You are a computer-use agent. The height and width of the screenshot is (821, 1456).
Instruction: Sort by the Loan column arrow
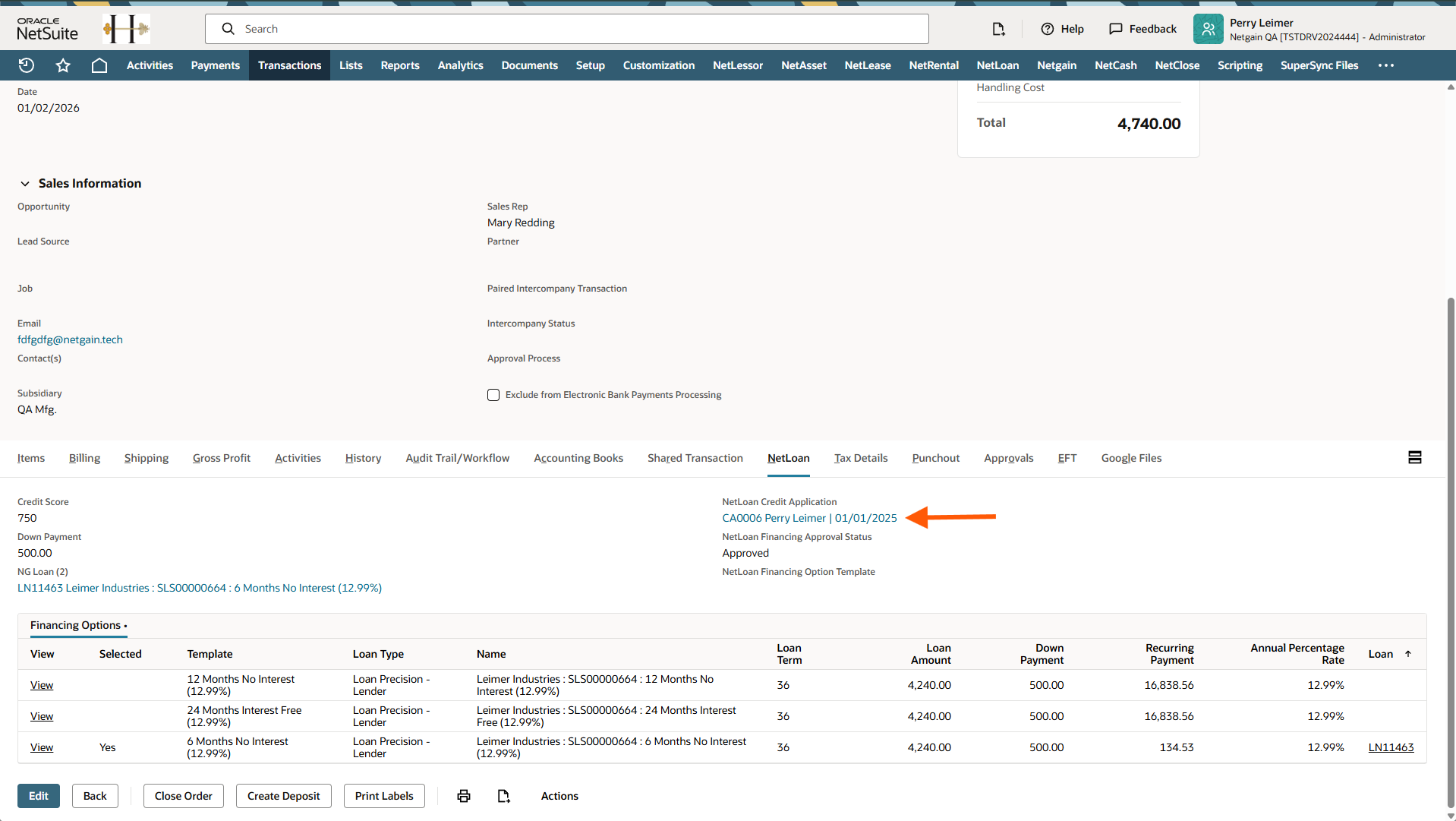click(1408, 654)
